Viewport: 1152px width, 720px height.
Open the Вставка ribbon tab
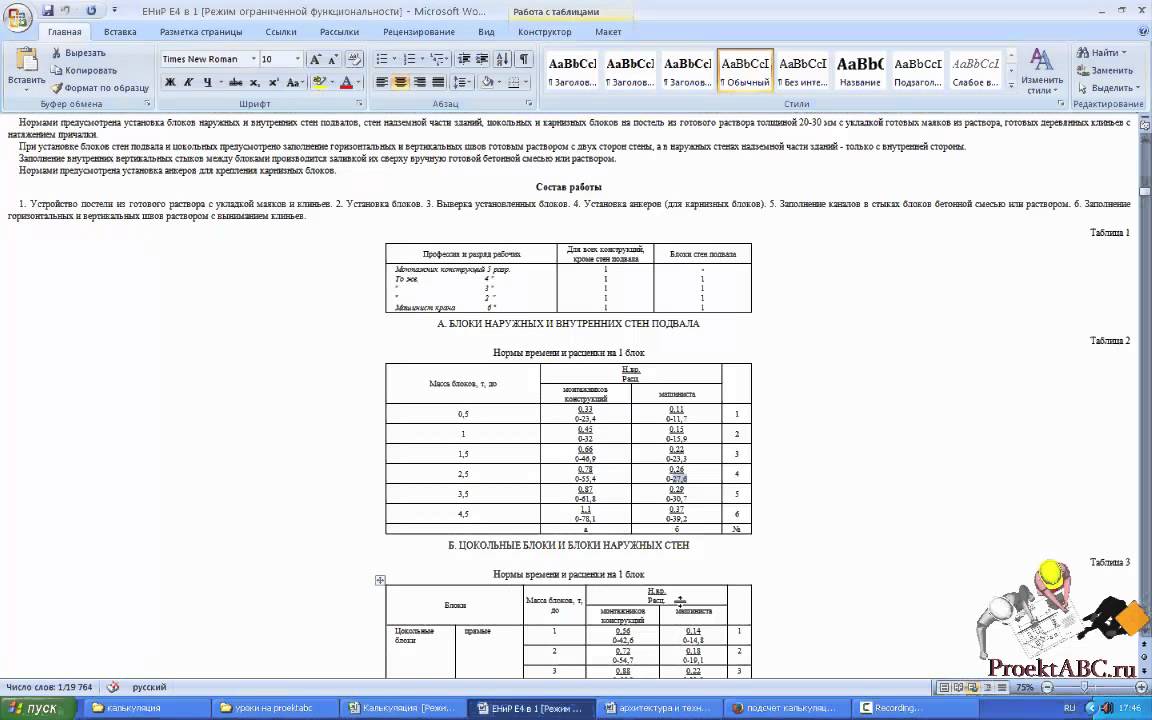coord(120,32)
